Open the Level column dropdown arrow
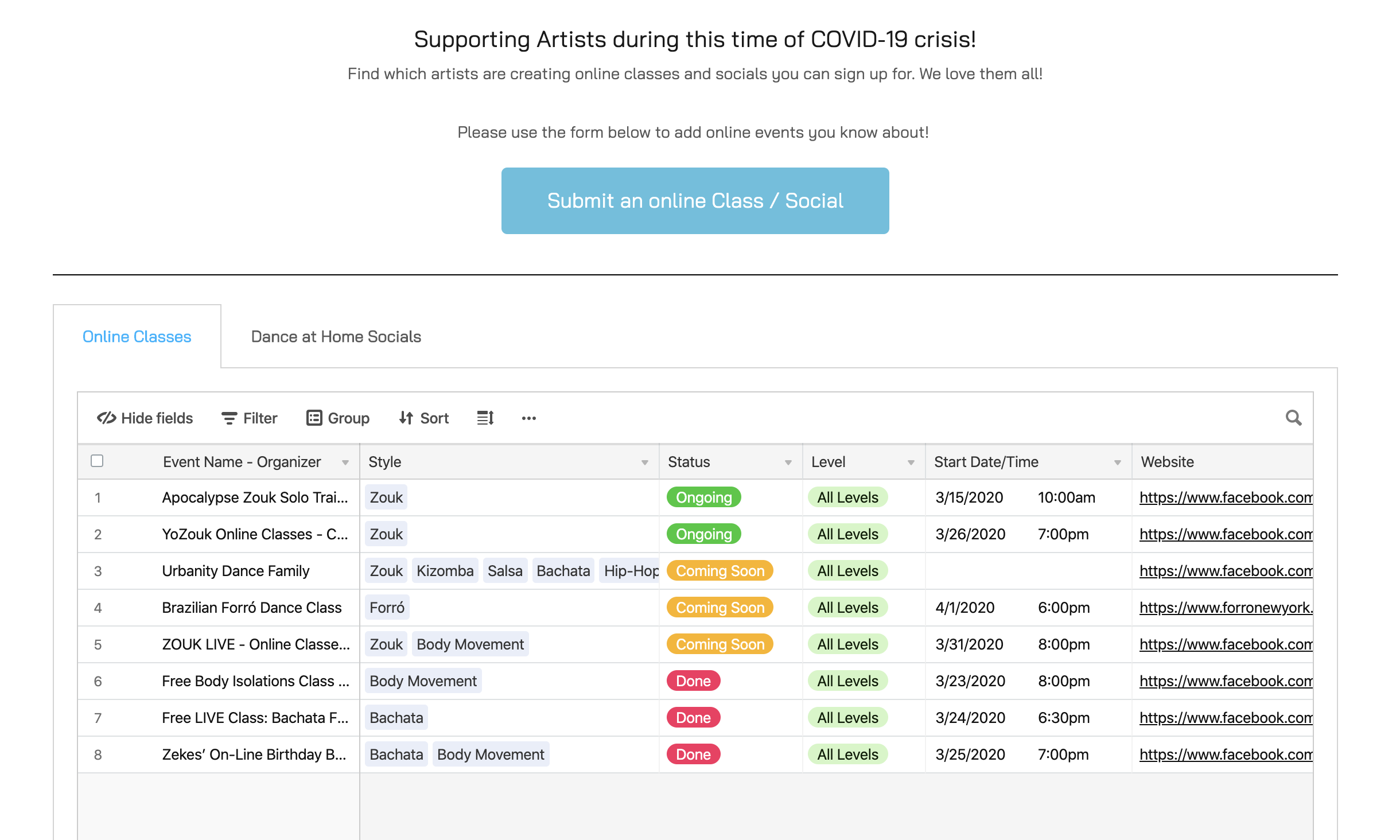The height and width of the screenshot is (840, 1400). point(911,462)
